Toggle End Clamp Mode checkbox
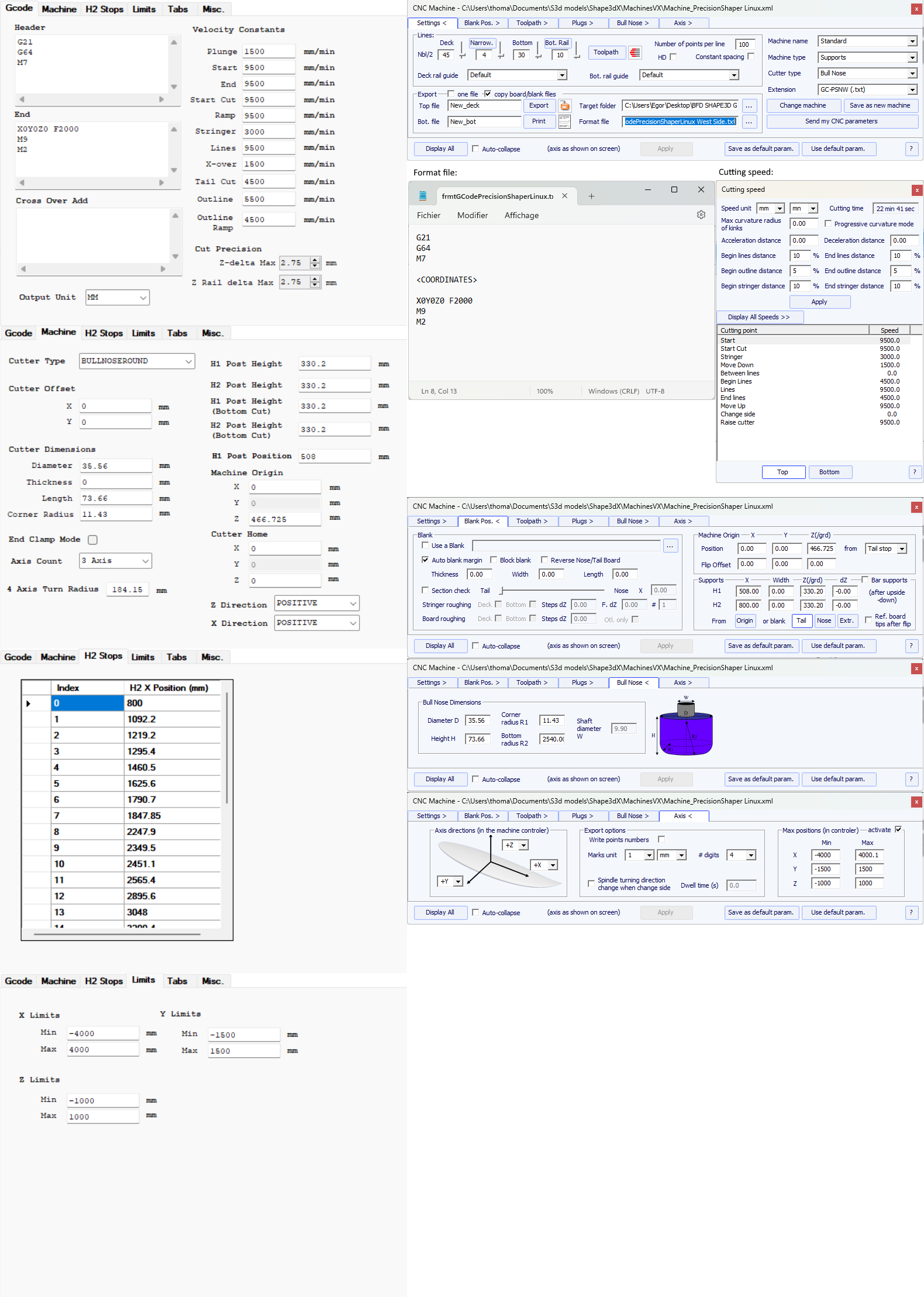This screenshot has height=1297, width=924. point(92,540)
